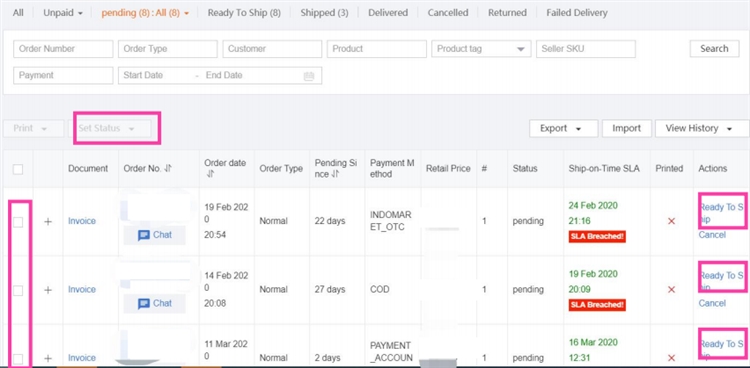The image size is (750, 368).
Task: Click Cancel for the 27 days order
Action: (712, 303)
